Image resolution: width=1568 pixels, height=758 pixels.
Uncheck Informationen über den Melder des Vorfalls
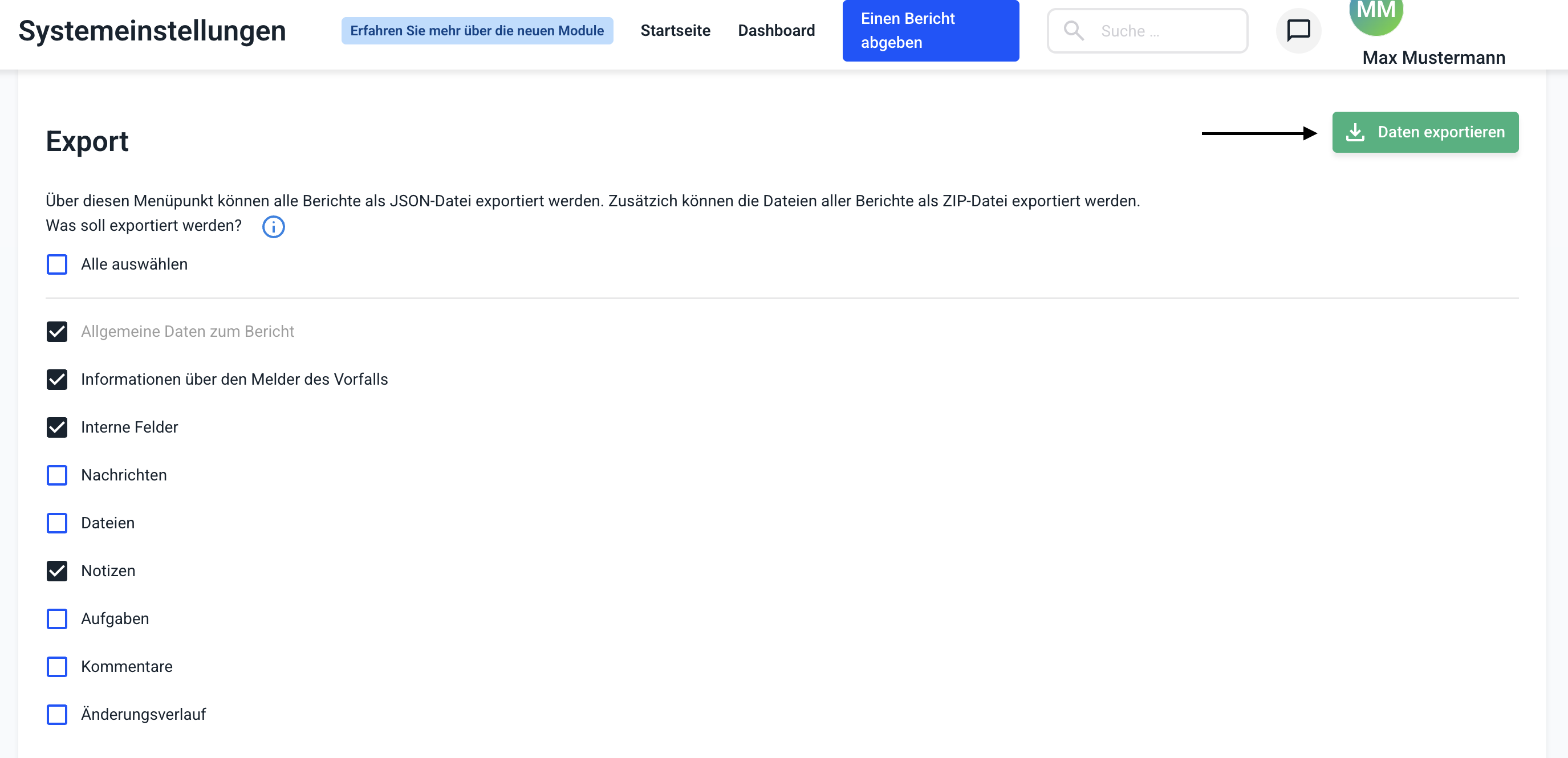57,380
